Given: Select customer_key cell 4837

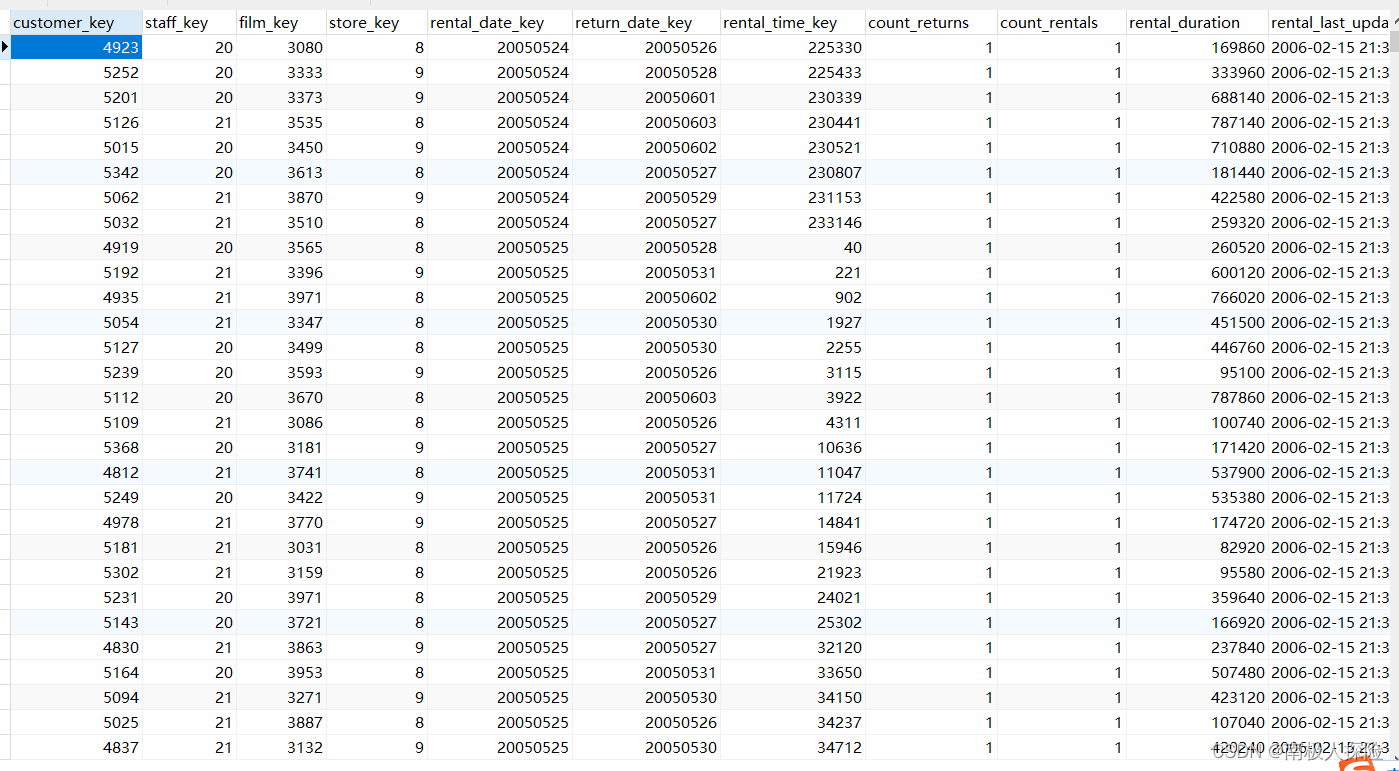Looking at the screenshot, I should click(x=77, y=747).
